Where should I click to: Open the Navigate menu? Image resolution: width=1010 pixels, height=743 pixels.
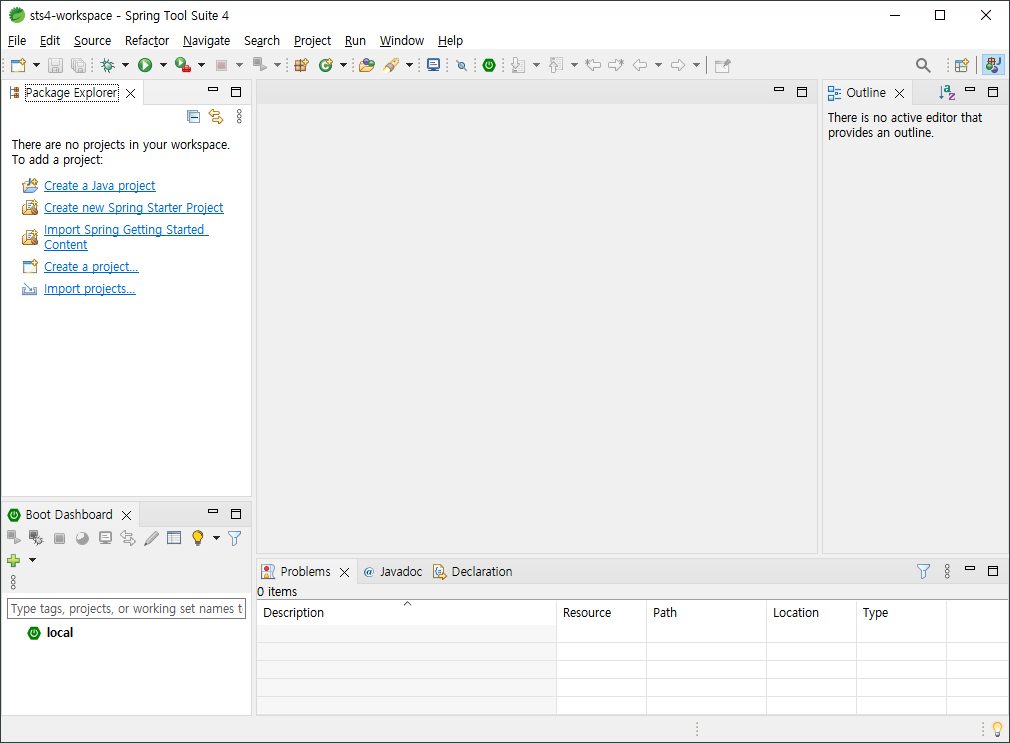pos(206,41)
